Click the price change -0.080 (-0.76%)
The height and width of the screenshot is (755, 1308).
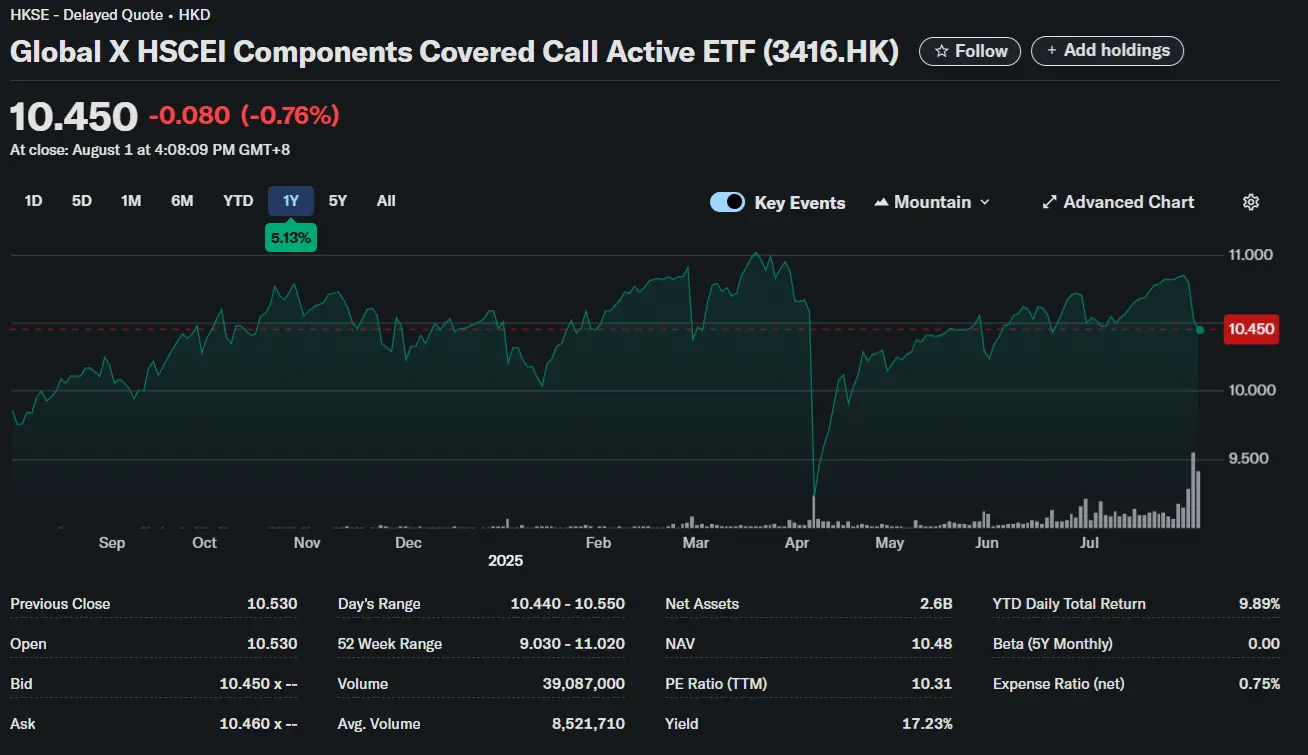[x=244, y=116]
